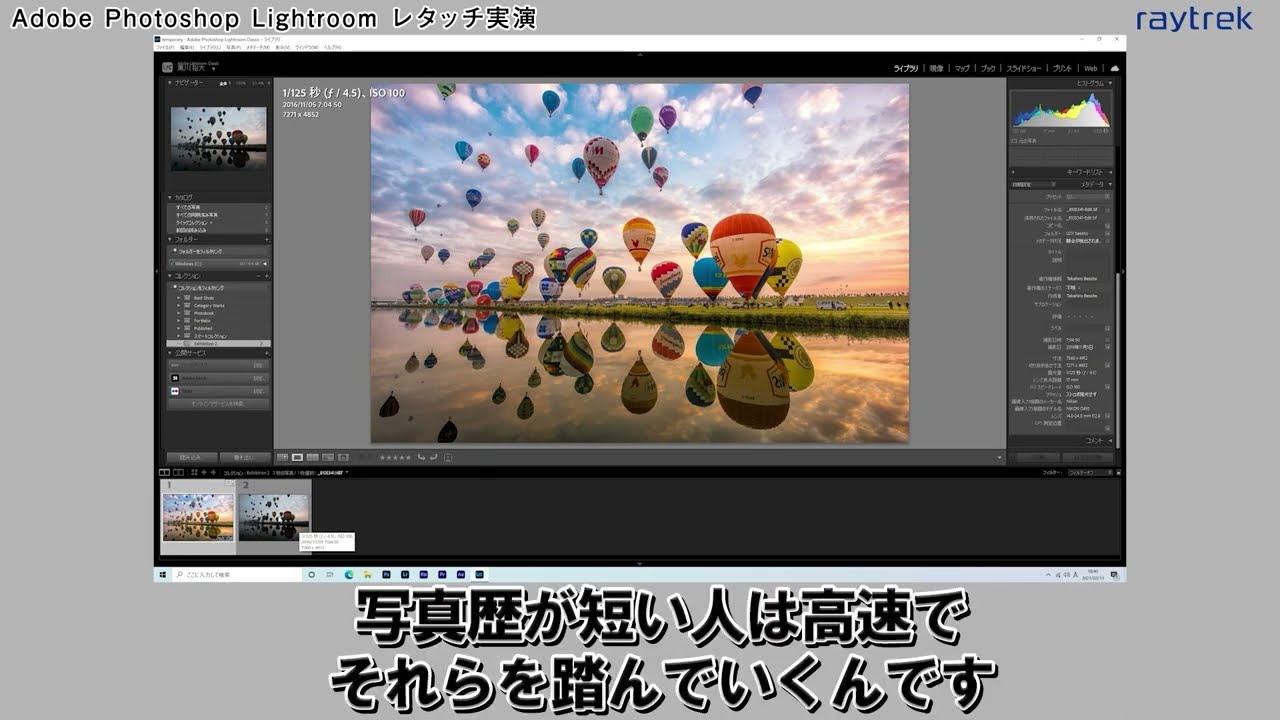The width and height of the screenshot is (1280, 720).
Task: Open After Effects from taskbar
Action: [461, 575]
